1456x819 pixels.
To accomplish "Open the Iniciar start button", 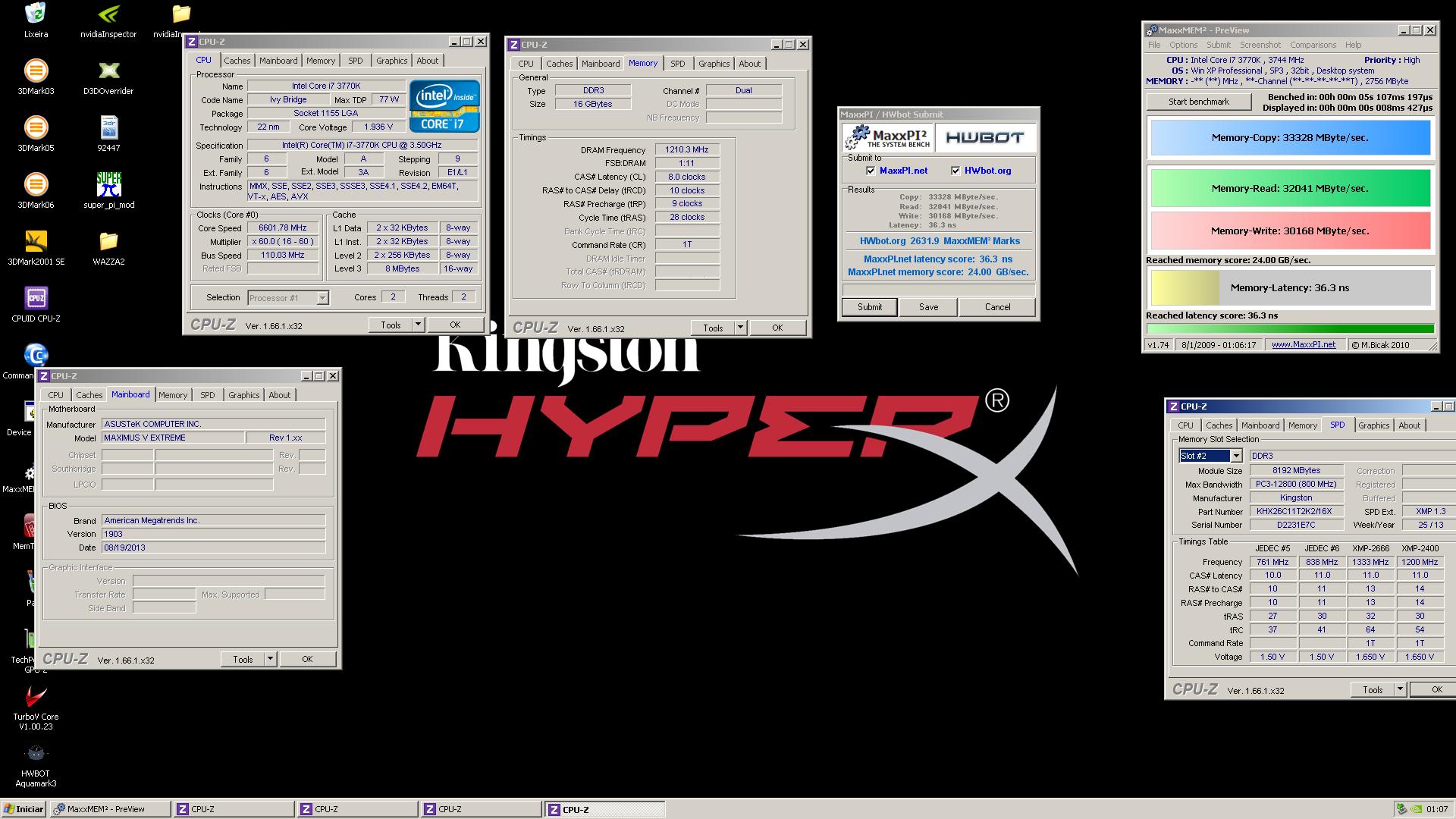I will tap(24, 809).
